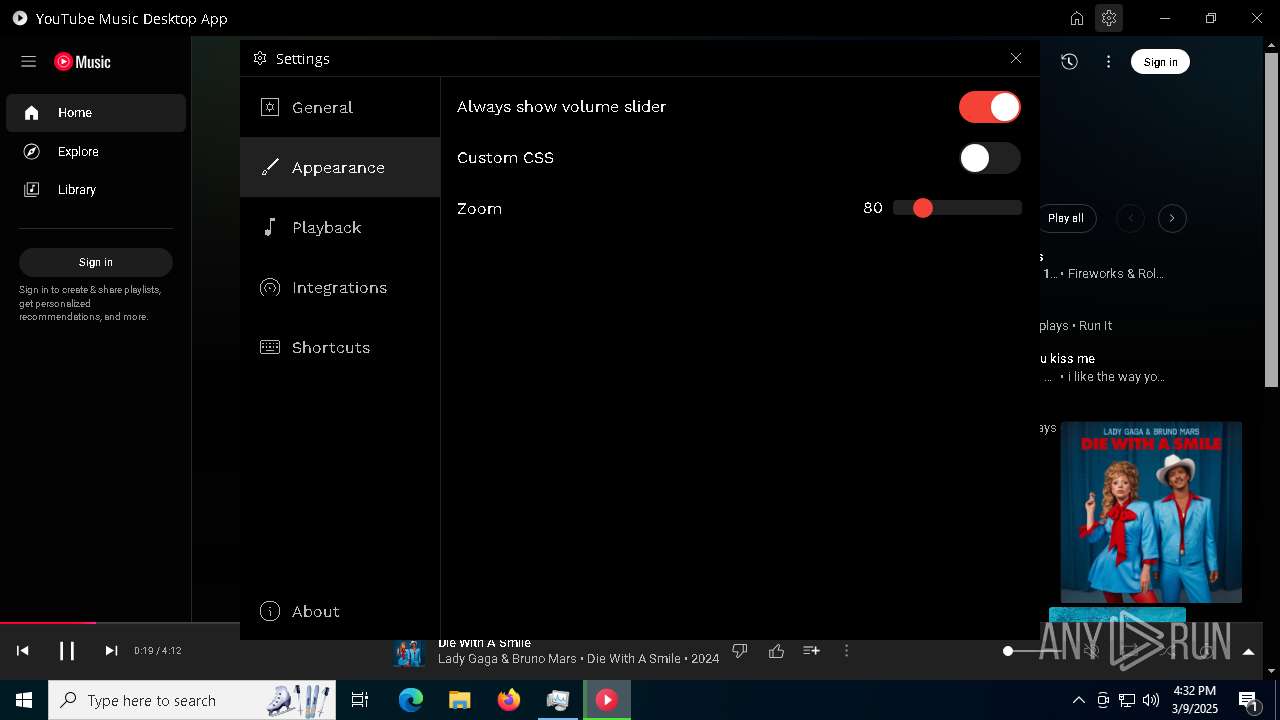Open Library in the sidebar

tap(96, 189)
